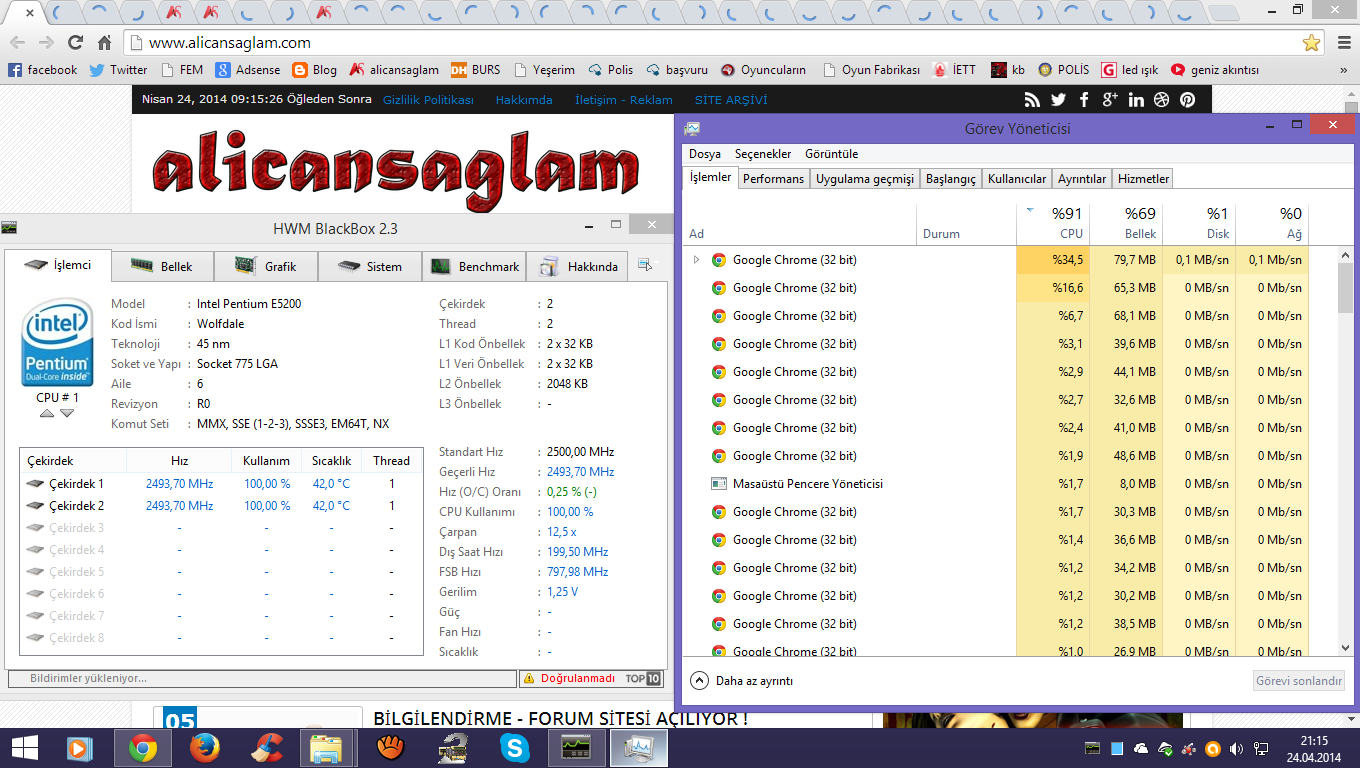The image size is (1360, 768).
Task: Select the Çekirdek 2 row in HWM BlackBox
Action: click(x=220, y=506)
